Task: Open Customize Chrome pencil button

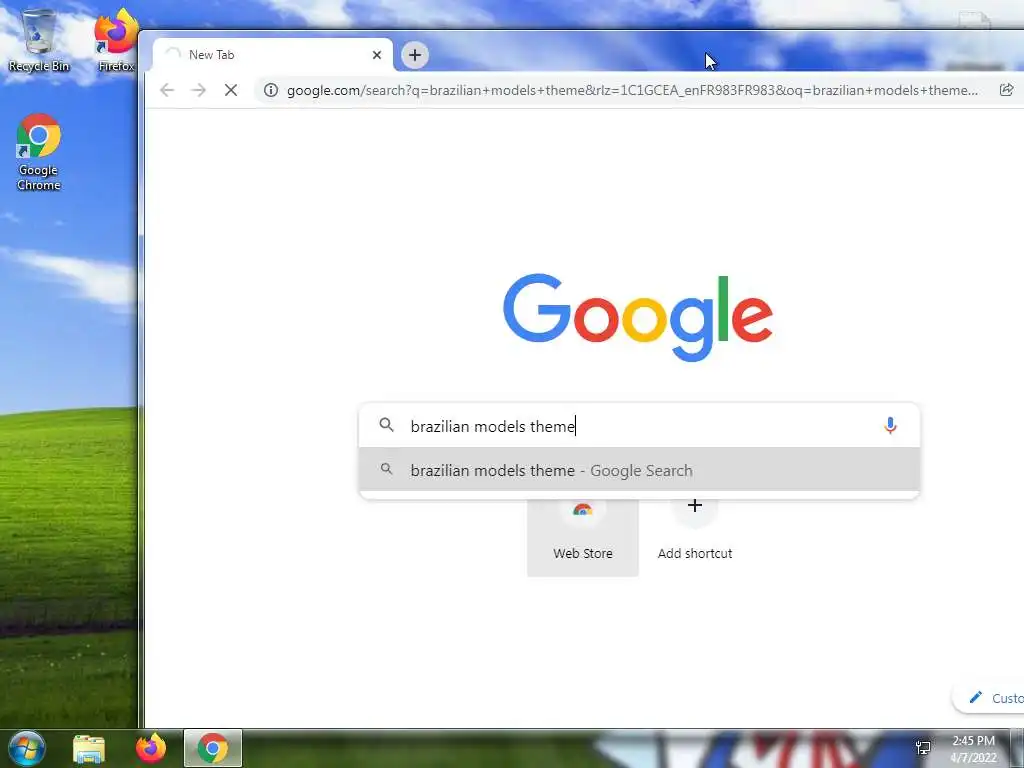Action: pos(989,698)
